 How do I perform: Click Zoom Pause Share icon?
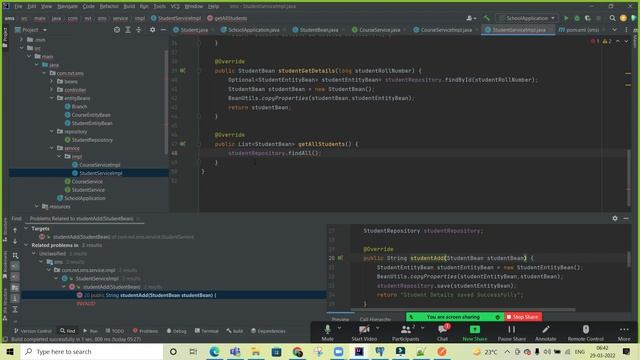[511, 329]
